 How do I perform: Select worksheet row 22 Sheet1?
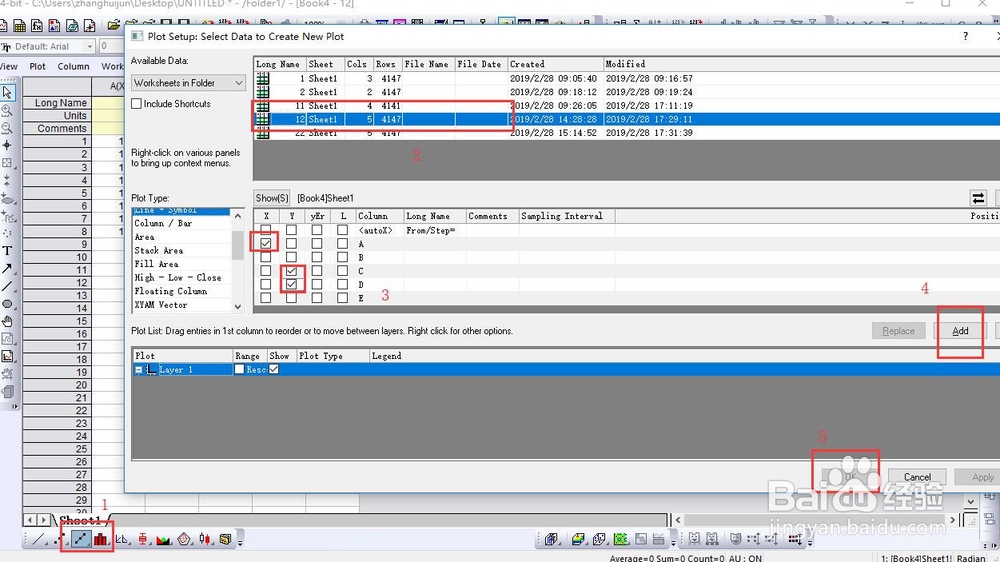click(628, 133)
